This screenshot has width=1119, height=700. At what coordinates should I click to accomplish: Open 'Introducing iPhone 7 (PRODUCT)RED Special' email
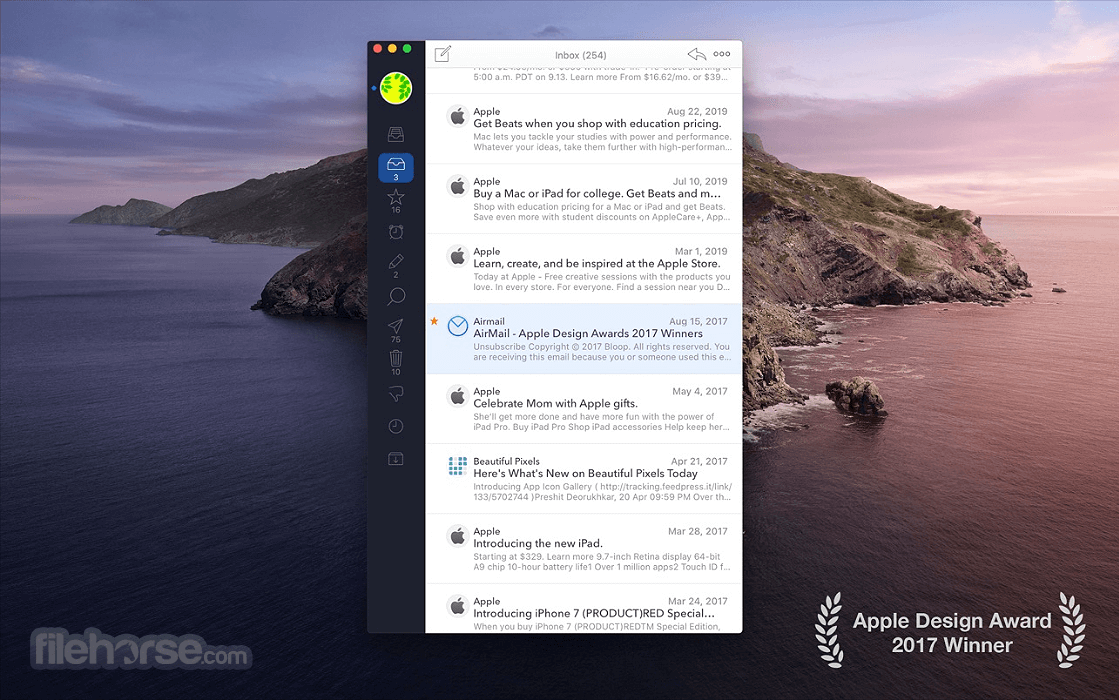[x=584, y=609]
